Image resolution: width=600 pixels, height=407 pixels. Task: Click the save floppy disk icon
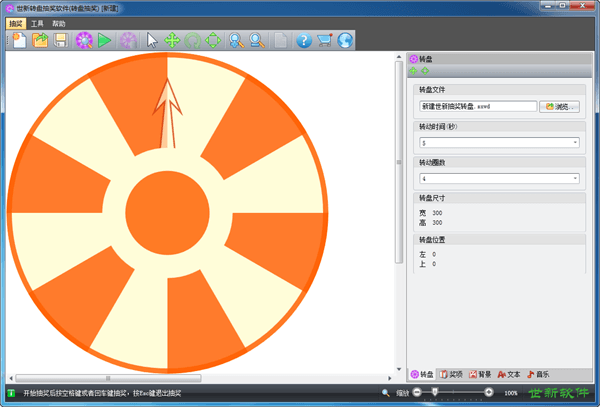click(x=60, y=40)
